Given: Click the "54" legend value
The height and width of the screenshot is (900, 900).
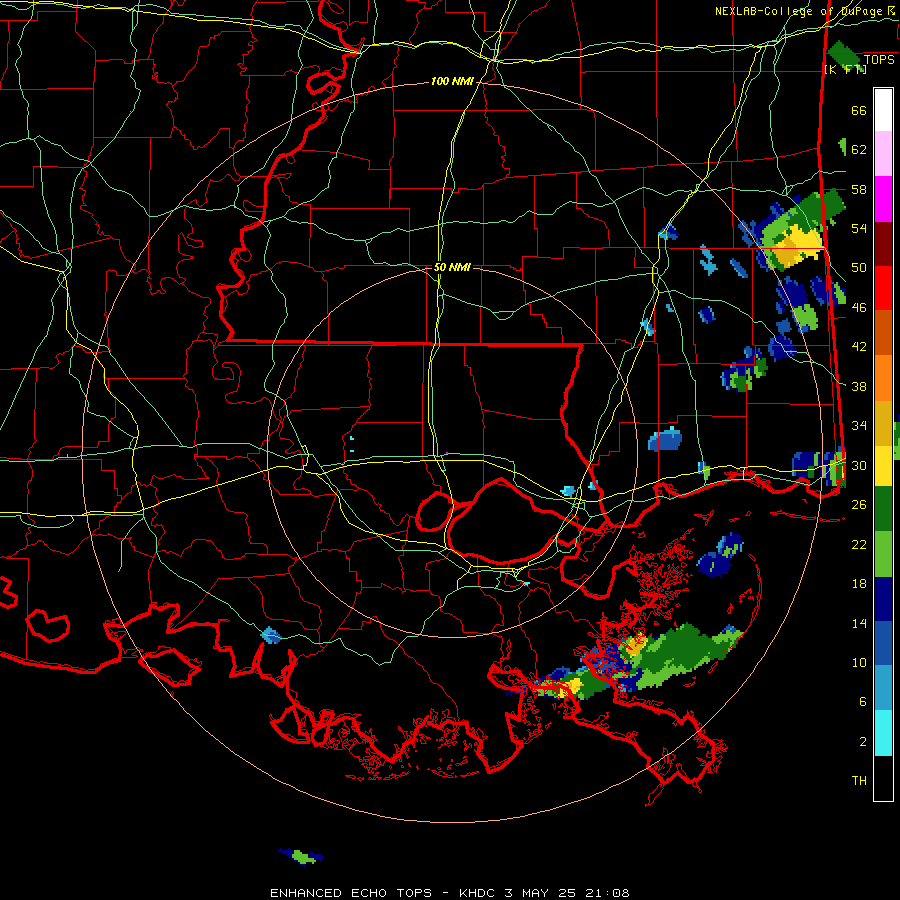Looking at the screenshot, I should [859, 228].
